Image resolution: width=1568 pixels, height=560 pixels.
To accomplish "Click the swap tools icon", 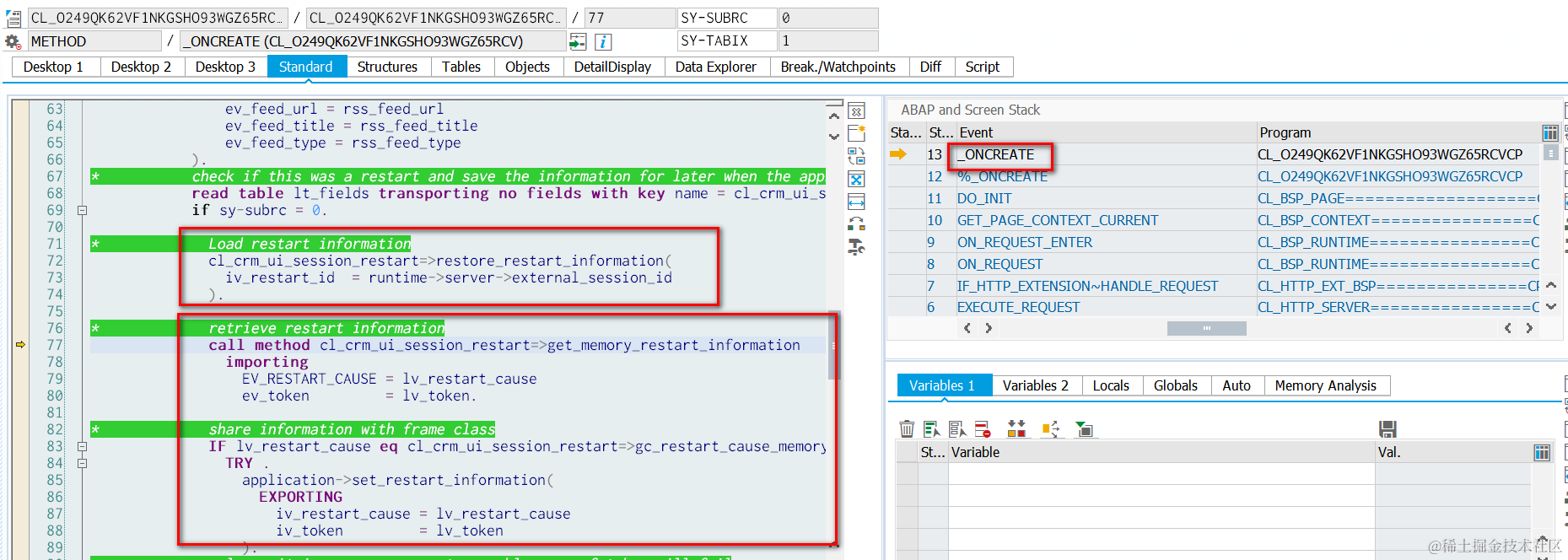I will pyautogui.click(x=856, y=156).
